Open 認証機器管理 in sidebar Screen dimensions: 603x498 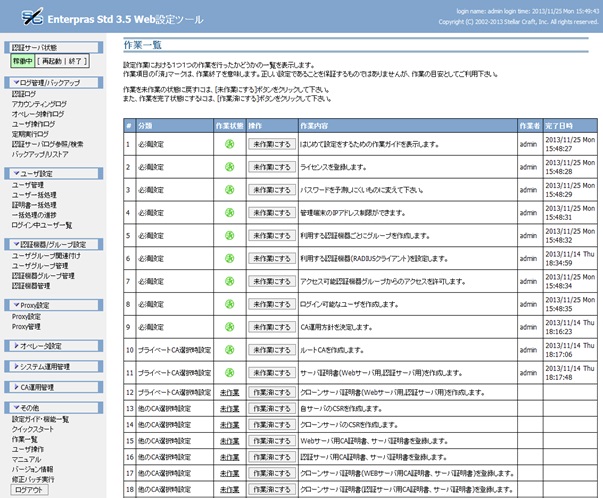point(31,286)
